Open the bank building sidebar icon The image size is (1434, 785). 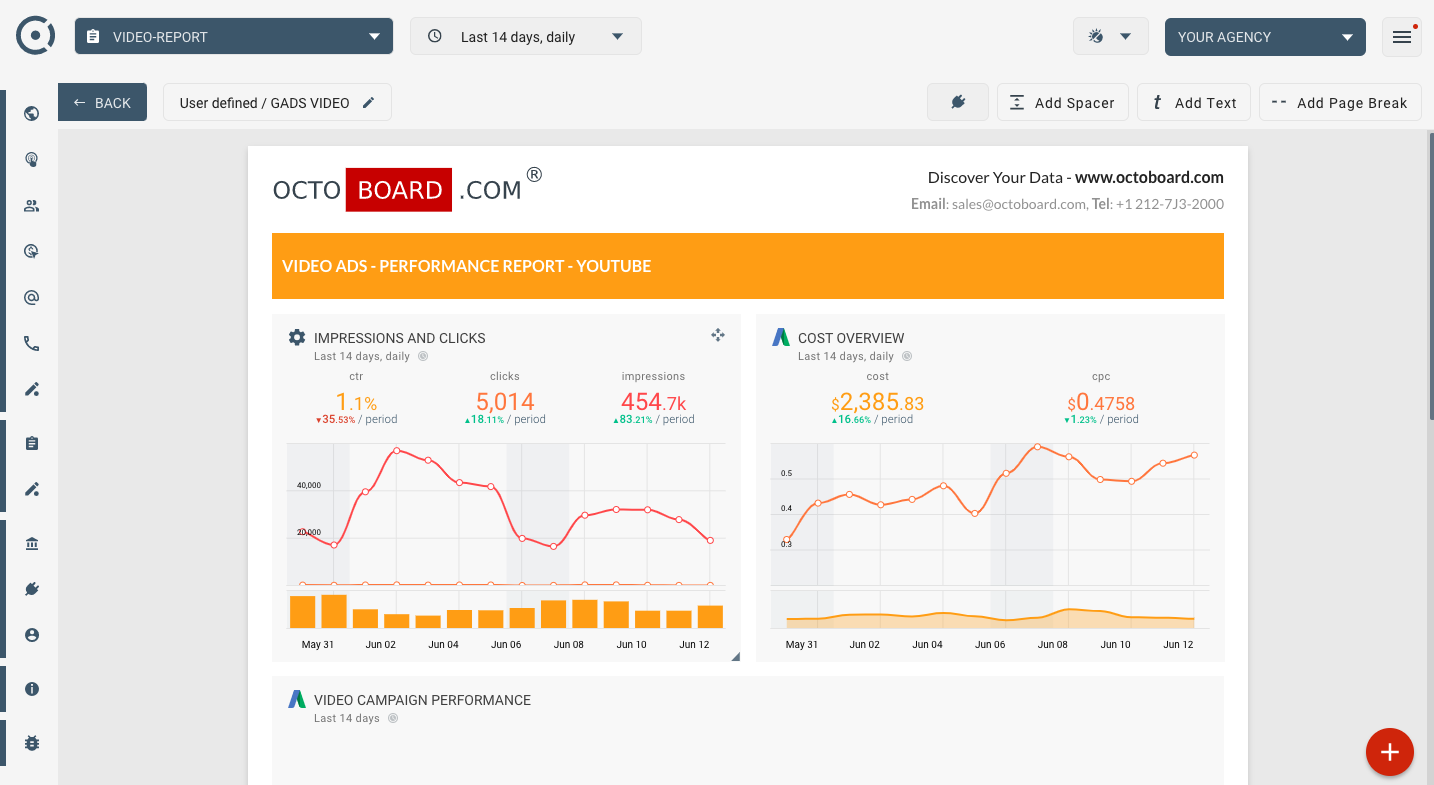(x=32, y=544)
